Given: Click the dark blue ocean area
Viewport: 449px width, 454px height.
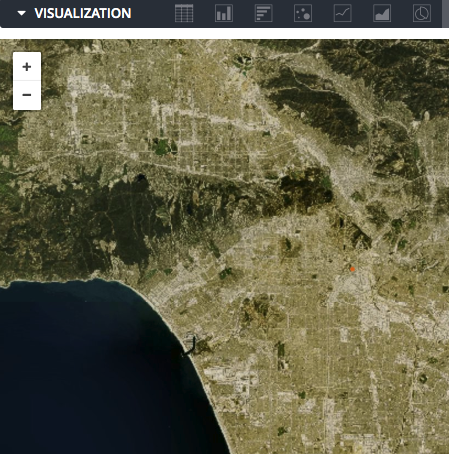Looking at the screenshot, I should (83, 367).
